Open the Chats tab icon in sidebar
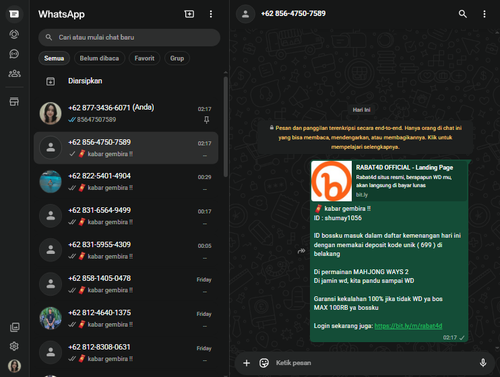Screen dimensions: 500x377 pos(14,14)
